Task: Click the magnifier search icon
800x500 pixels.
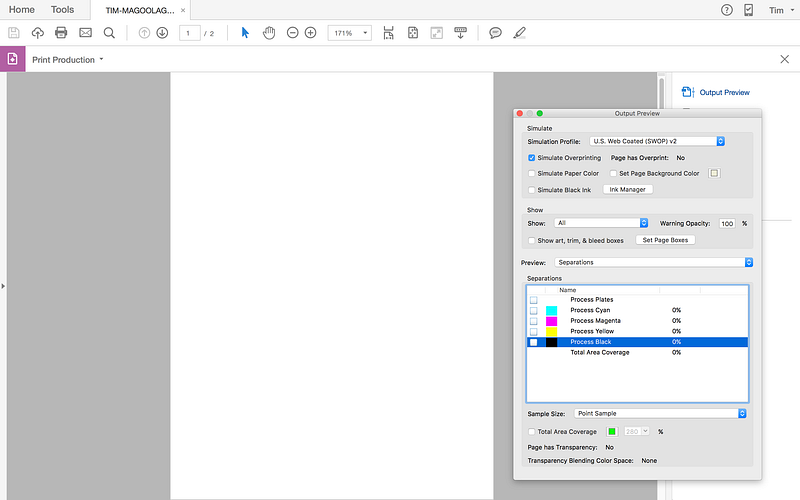Action: [x=109, y=33]
